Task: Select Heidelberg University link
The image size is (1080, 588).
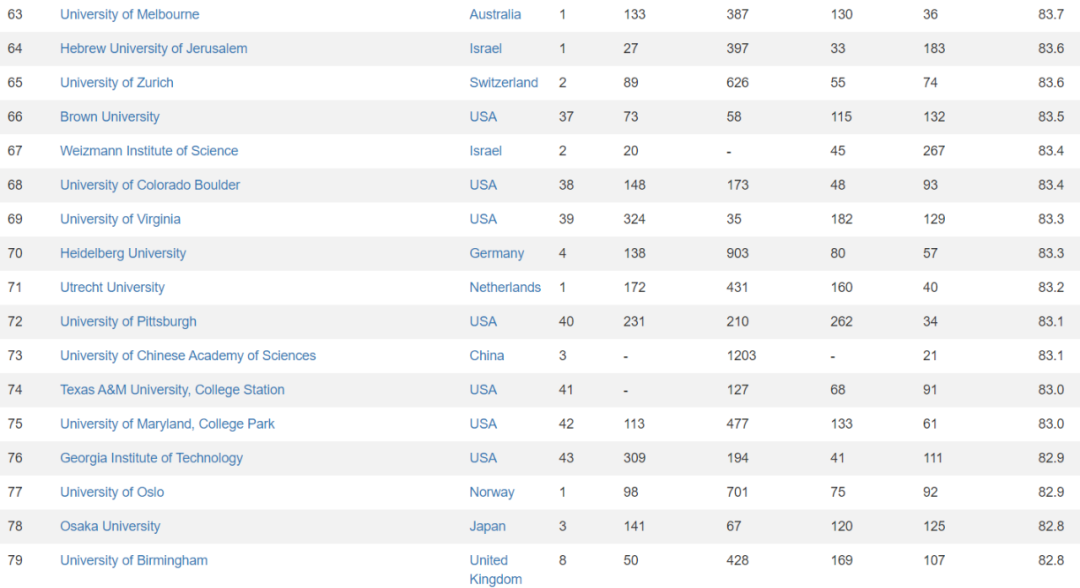Action: pos(123,253)
